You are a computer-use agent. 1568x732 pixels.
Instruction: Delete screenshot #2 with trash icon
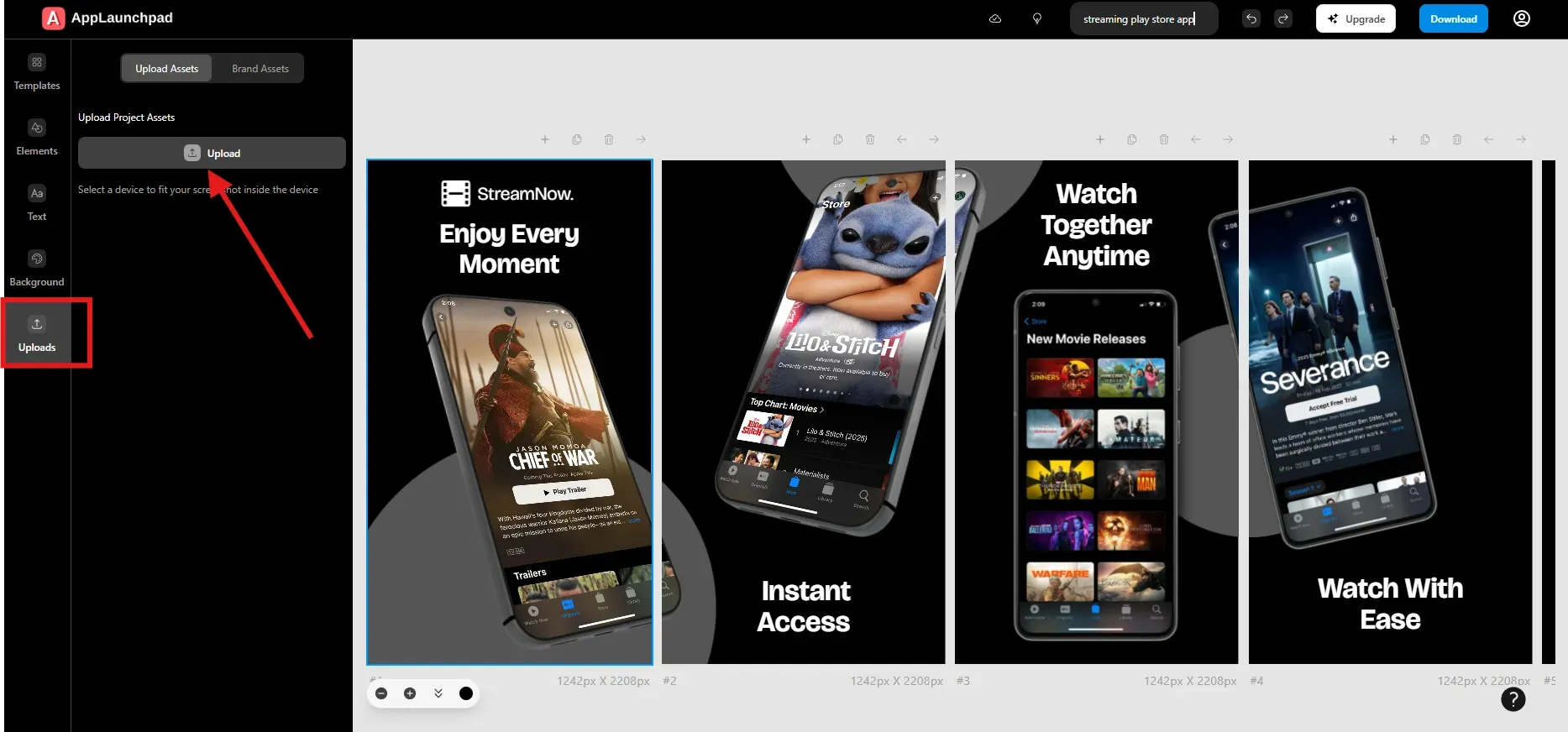tap(870, 139)
